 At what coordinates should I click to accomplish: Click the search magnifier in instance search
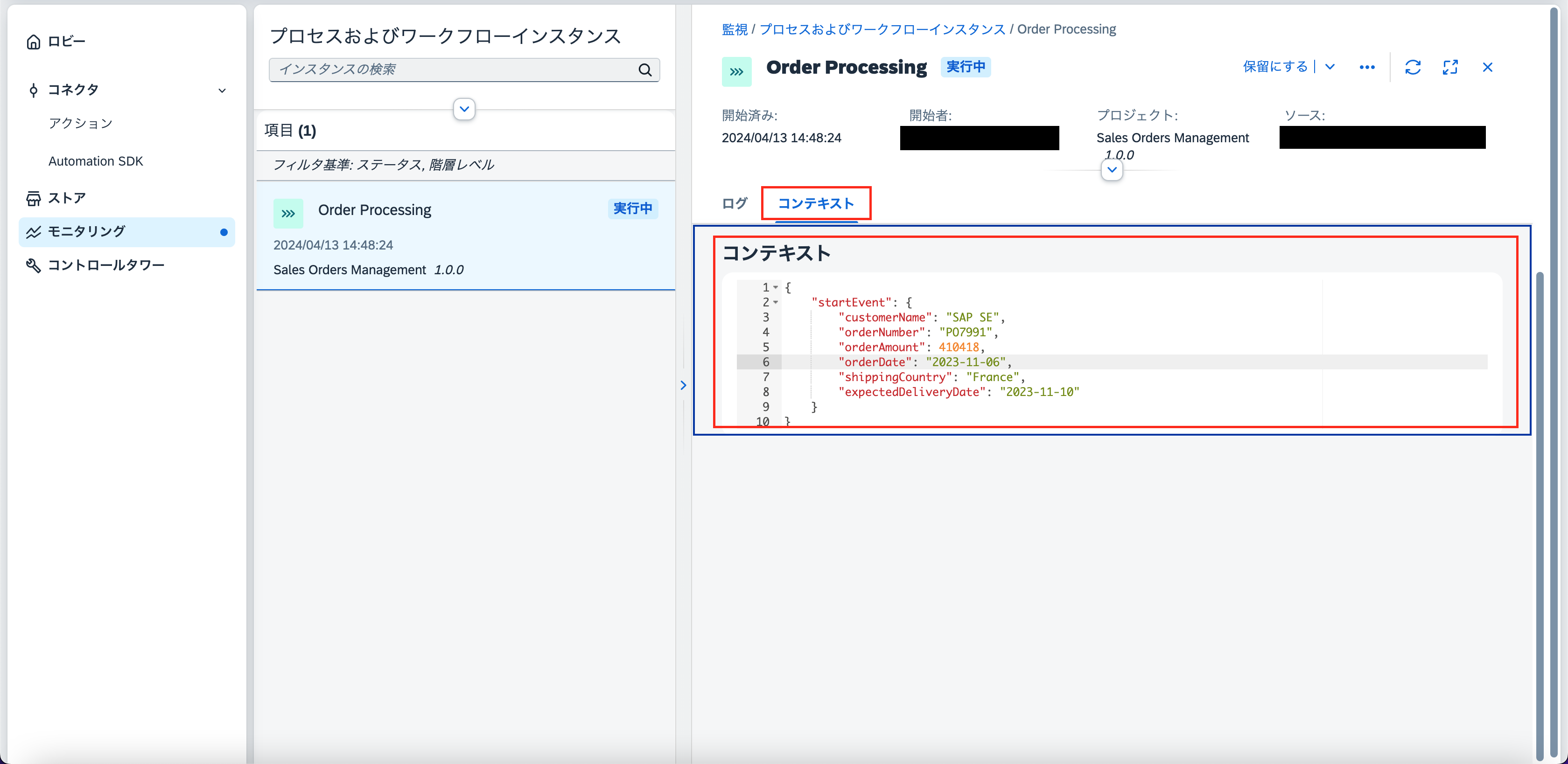pyautogui.click(x=644, y=69)
